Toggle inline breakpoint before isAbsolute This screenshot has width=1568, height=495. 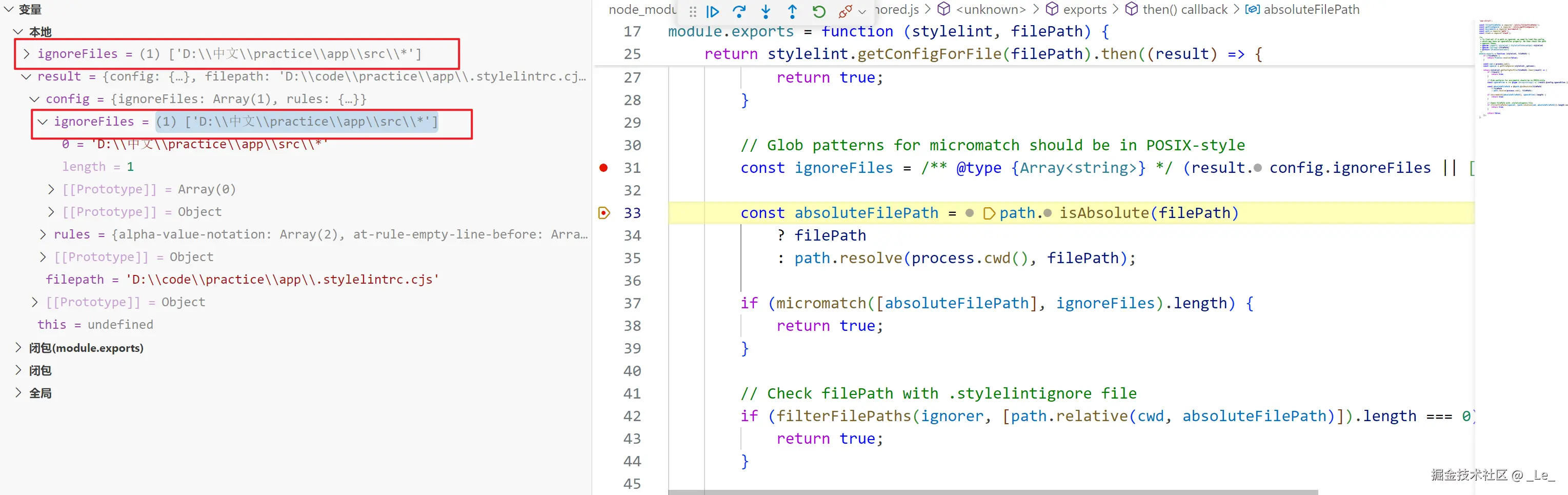(1048, 213)
